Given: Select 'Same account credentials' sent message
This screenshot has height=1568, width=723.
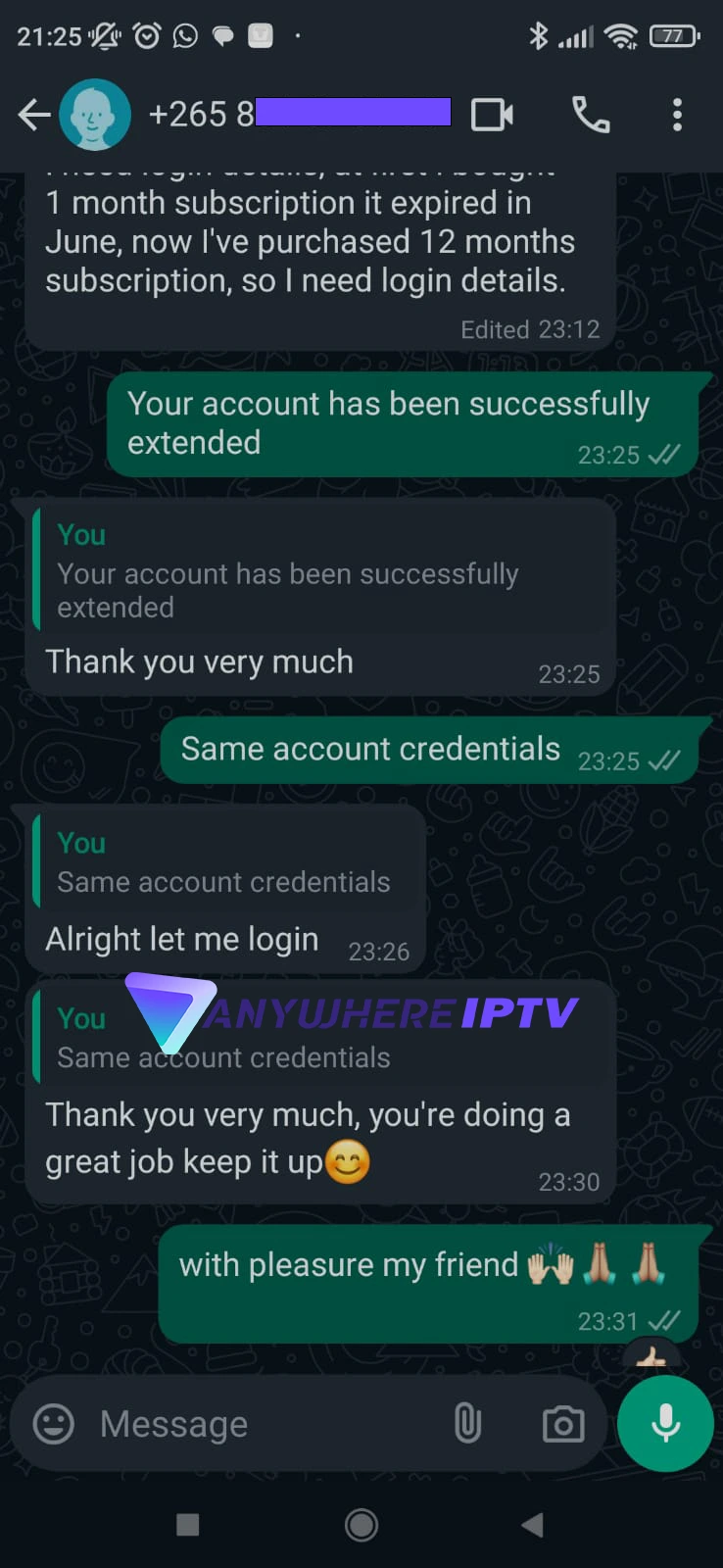Looking at the screenshot, I should pos(429,750).
